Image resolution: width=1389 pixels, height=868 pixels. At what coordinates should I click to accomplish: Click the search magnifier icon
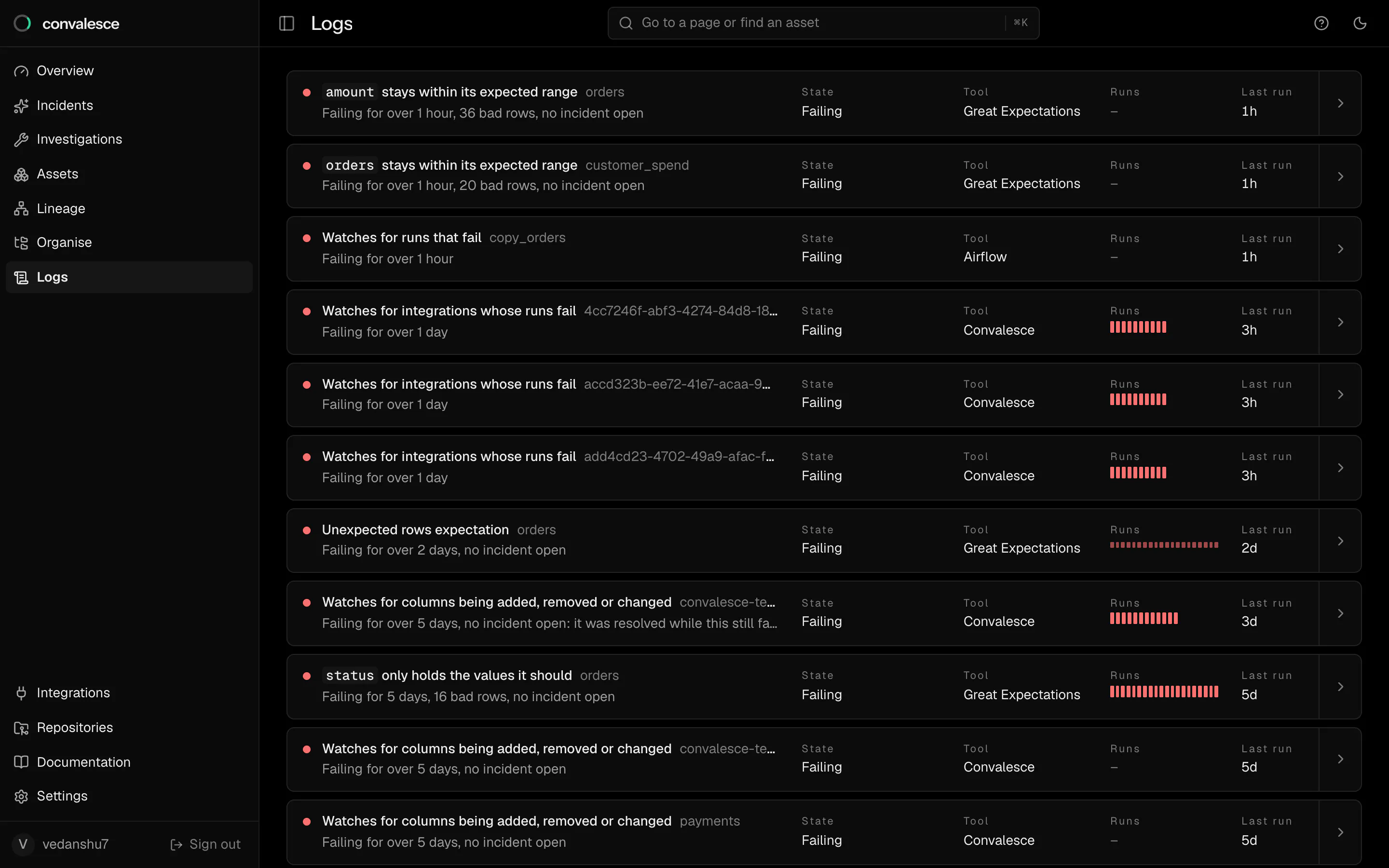click(x=626, y=23)
